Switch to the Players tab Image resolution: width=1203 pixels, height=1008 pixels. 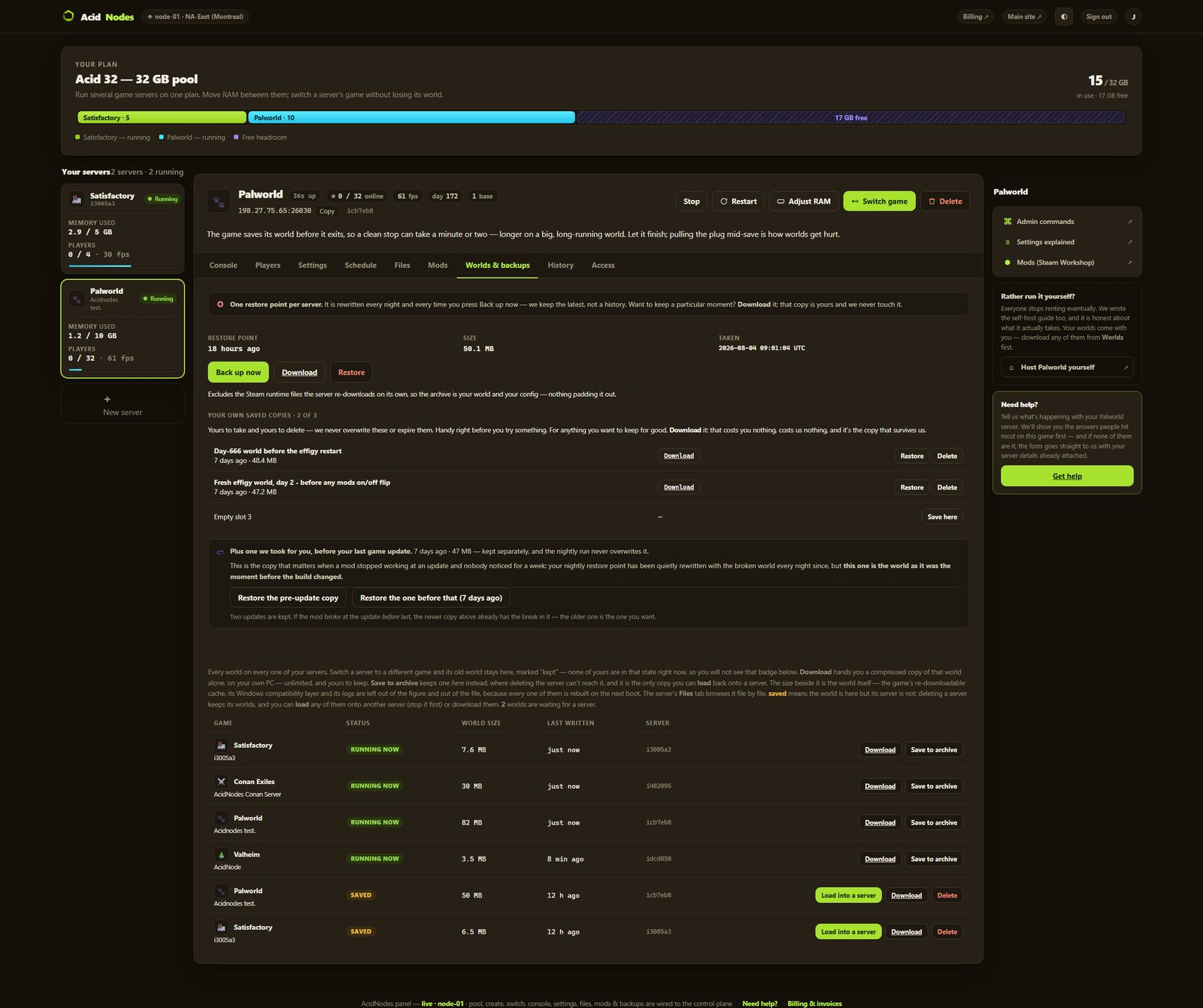pos(268,265)
